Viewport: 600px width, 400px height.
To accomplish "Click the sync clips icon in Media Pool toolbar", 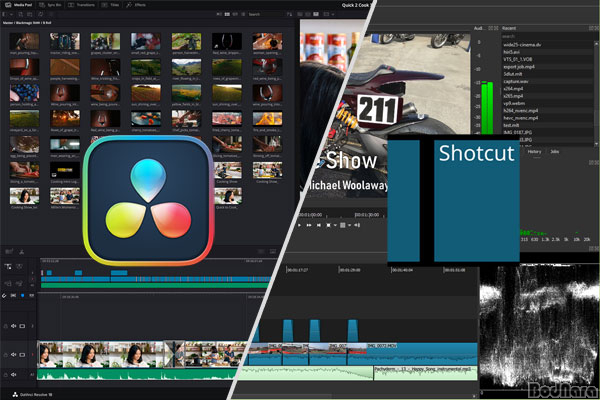I will [x=41, y=14].
